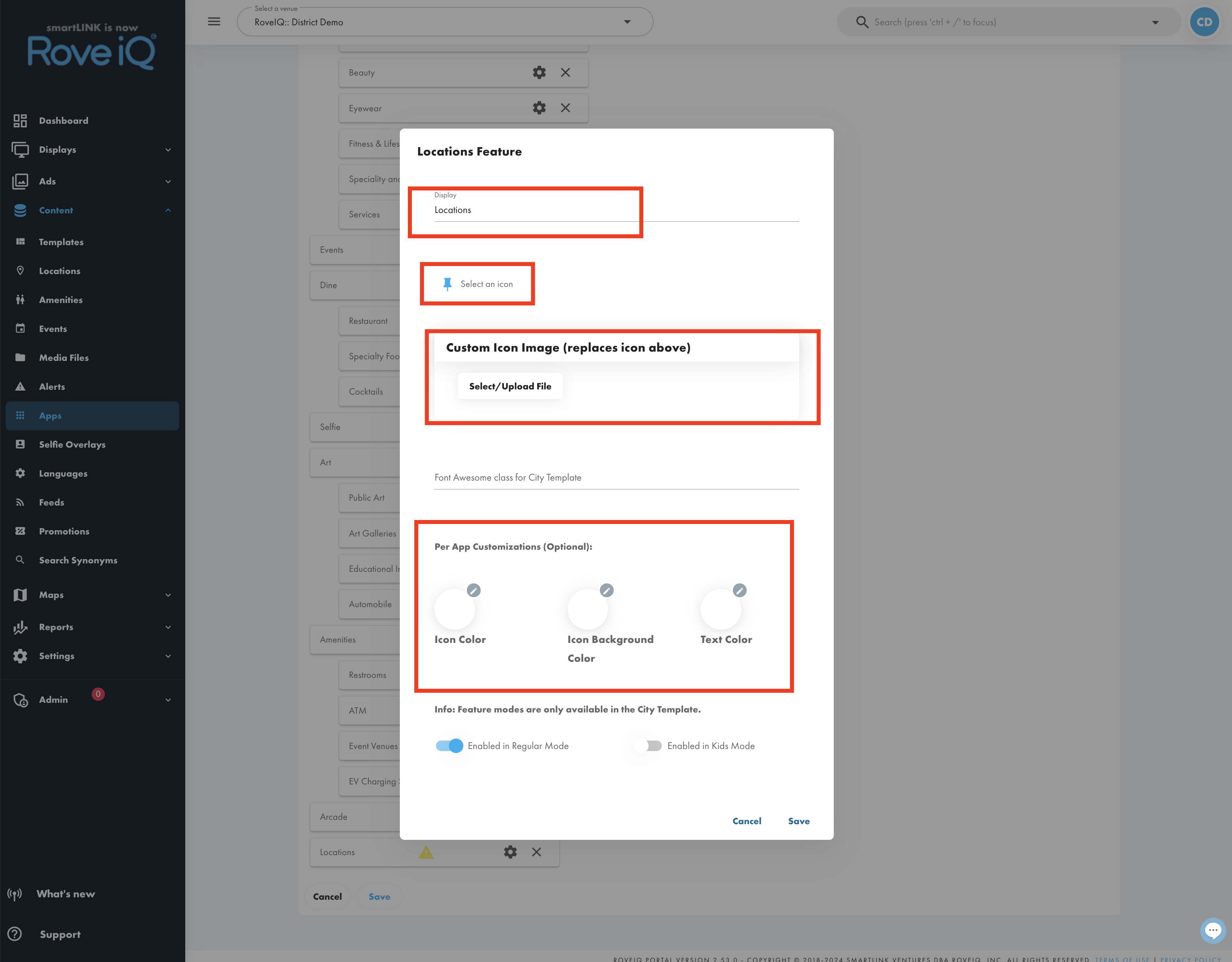Go to Selfie Overlays in sidebar
The width and height of the screenshot is (1232, 962).
coord(92,444)
